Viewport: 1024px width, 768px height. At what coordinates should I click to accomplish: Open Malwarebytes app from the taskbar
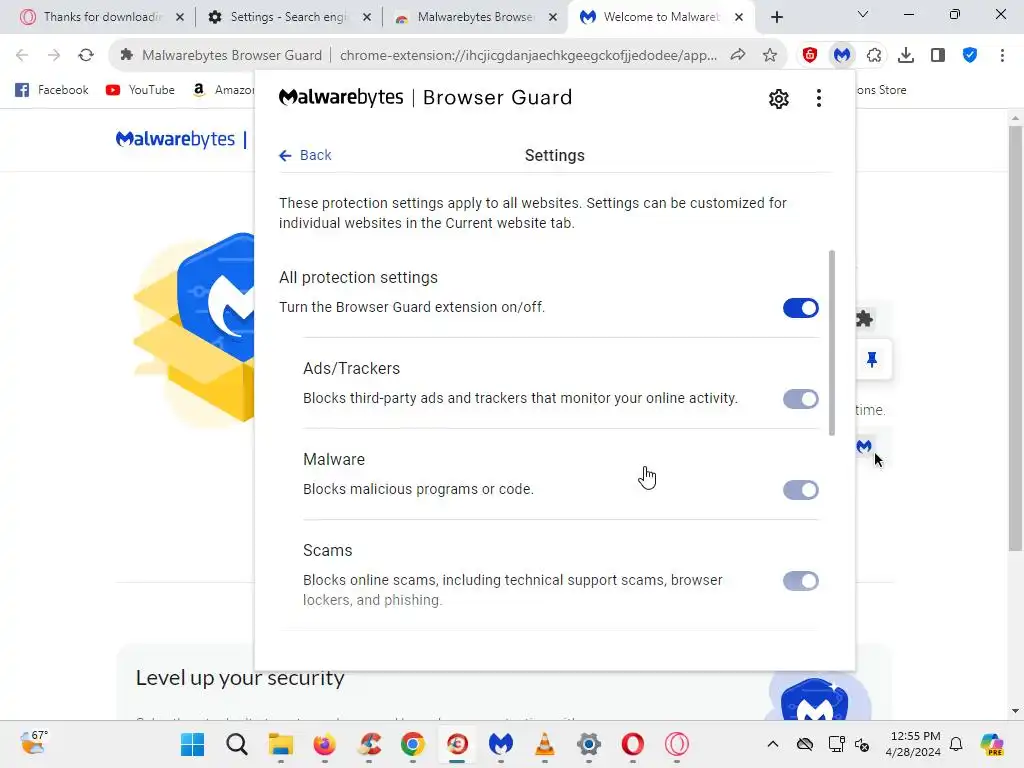tap(501, 744)
